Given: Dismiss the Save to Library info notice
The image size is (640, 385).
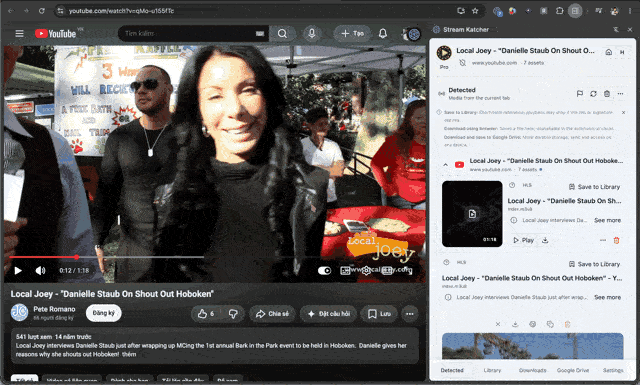Looking at the screenshot, I should pyautogui.click(x=623, y=112).
